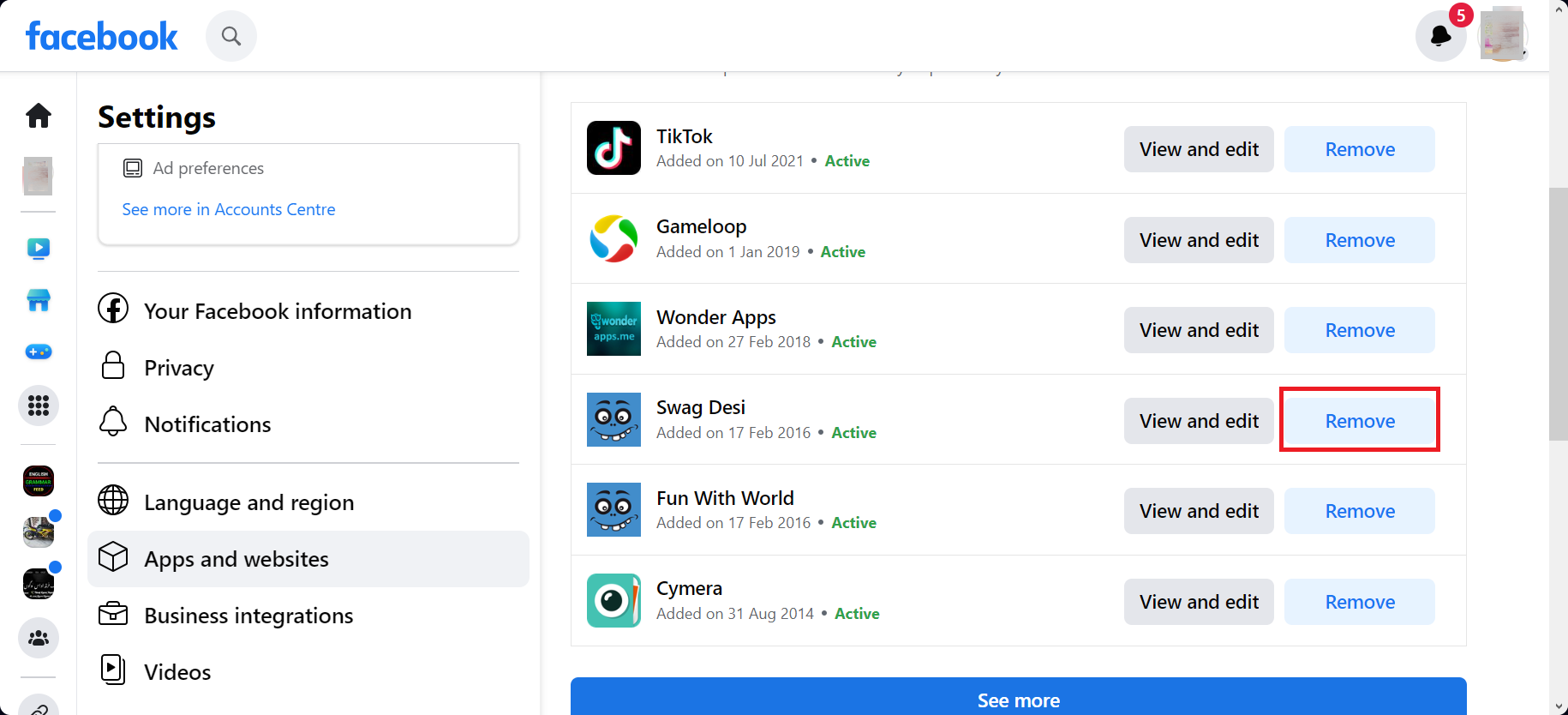Load more apps with See more
This screenshot has width=1568, height=715.
coord(1019,697)
